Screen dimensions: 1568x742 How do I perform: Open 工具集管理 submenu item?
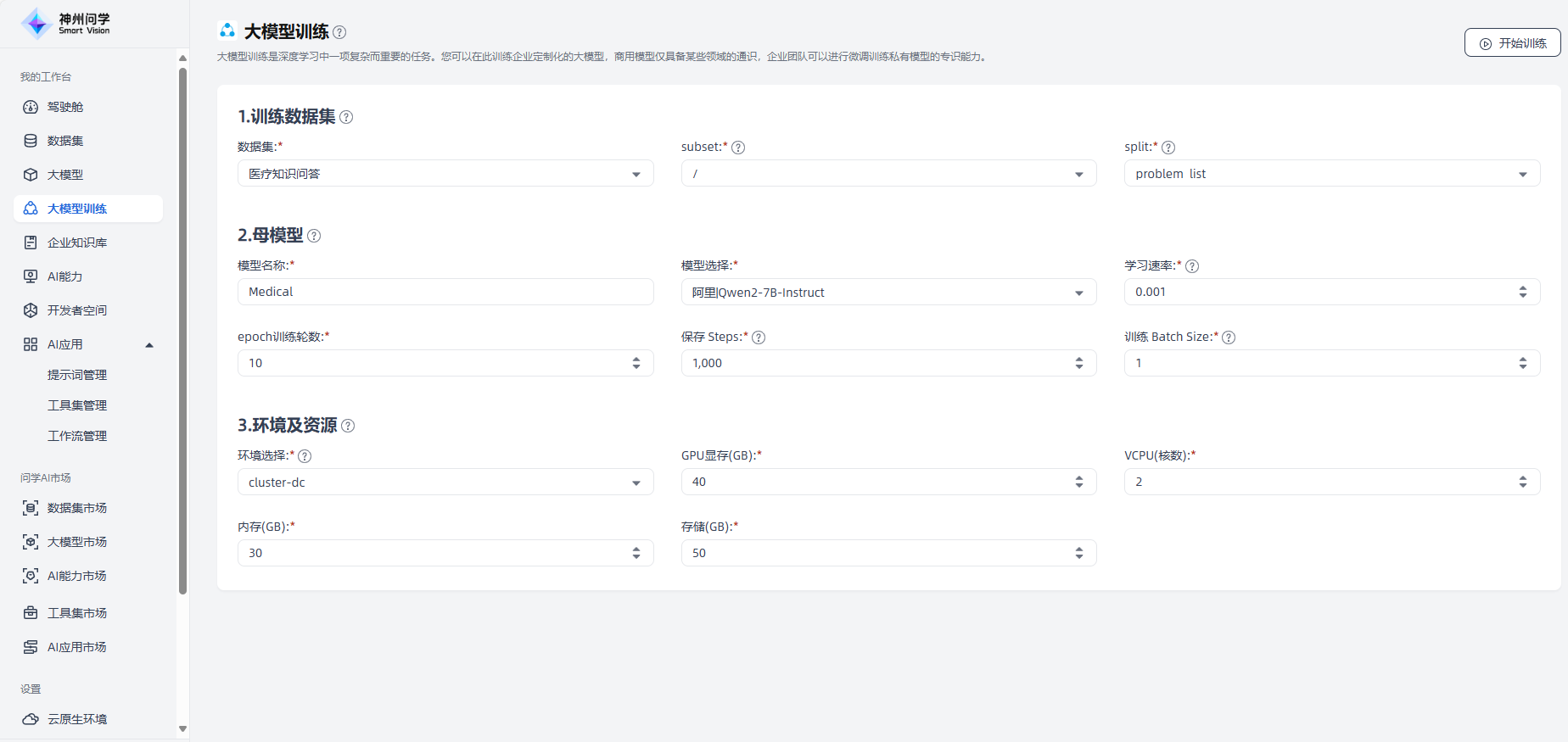click(77, 405)
